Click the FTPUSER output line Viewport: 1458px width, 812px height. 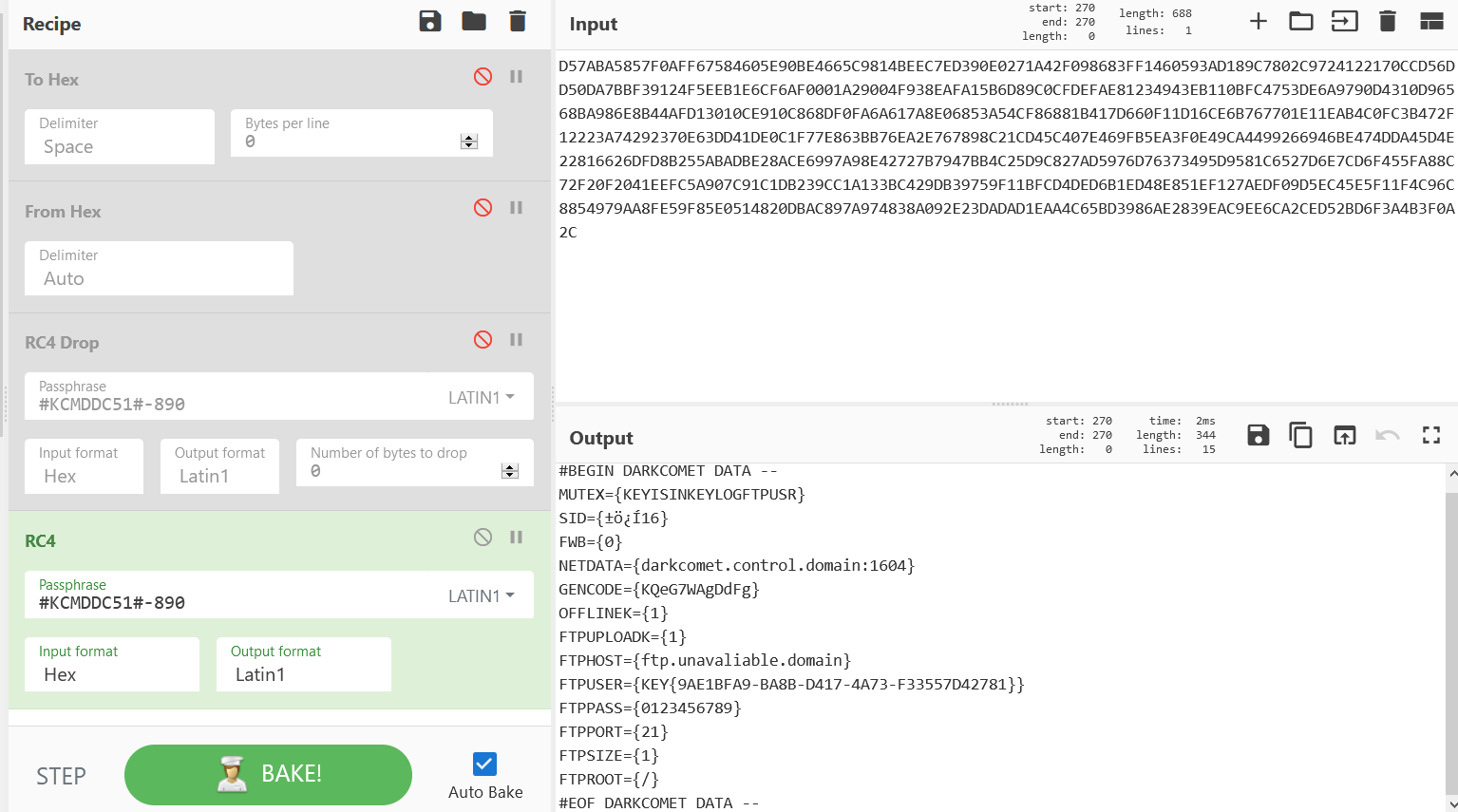click(791, 685)
